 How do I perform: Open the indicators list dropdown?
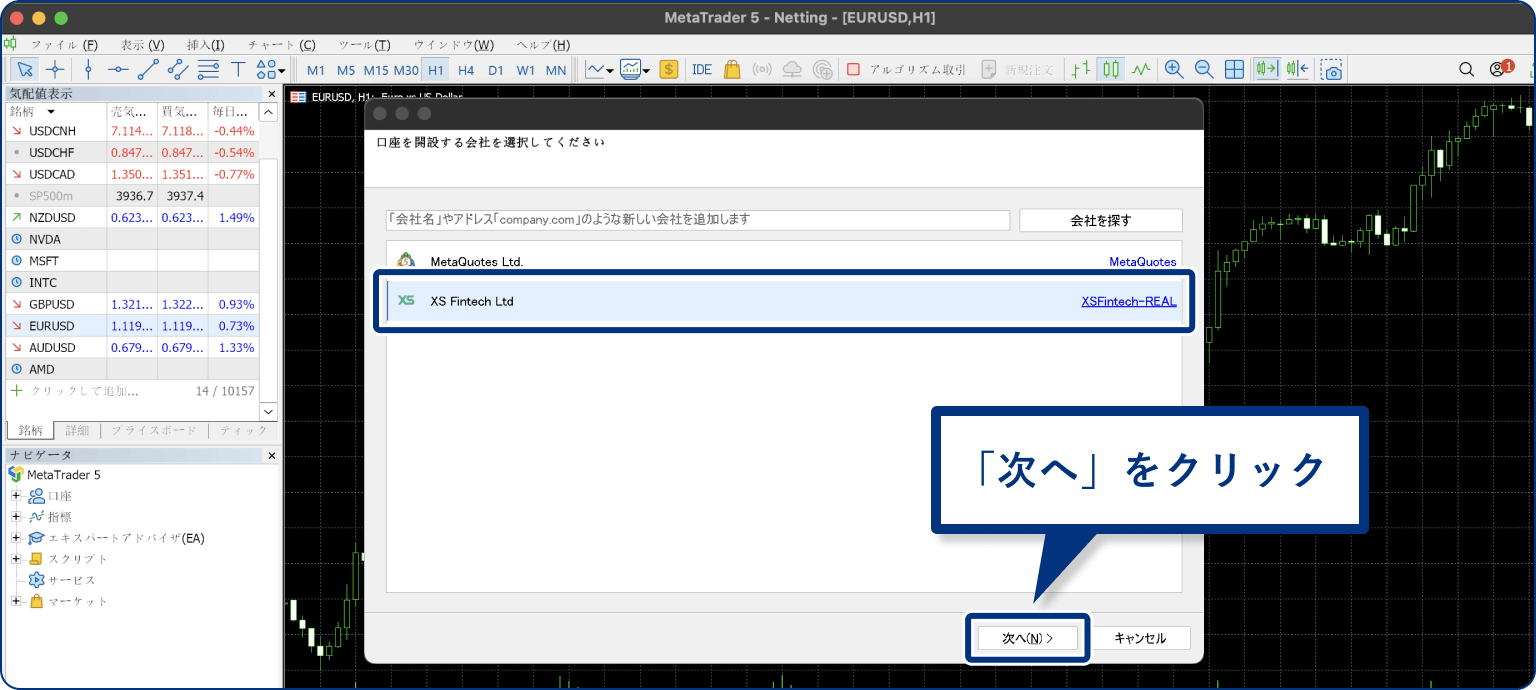pyautogui.click(x=599, y=69)
